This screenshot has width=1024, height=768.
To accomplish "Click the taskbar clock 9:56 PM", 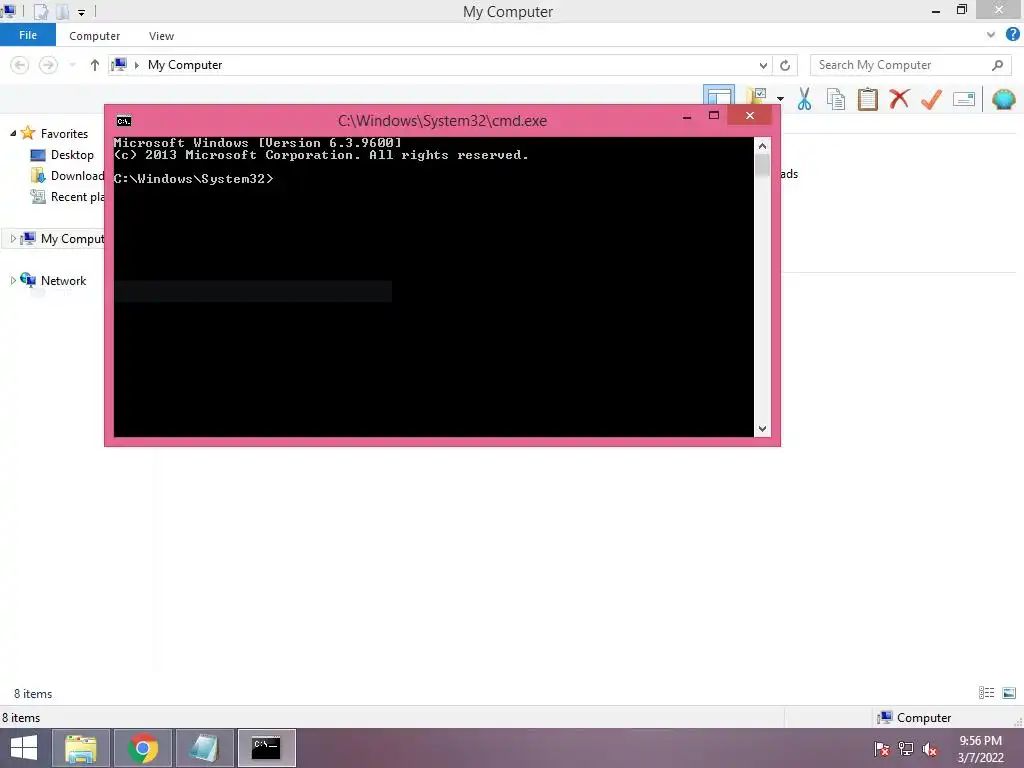I will (x=980, y=741).
